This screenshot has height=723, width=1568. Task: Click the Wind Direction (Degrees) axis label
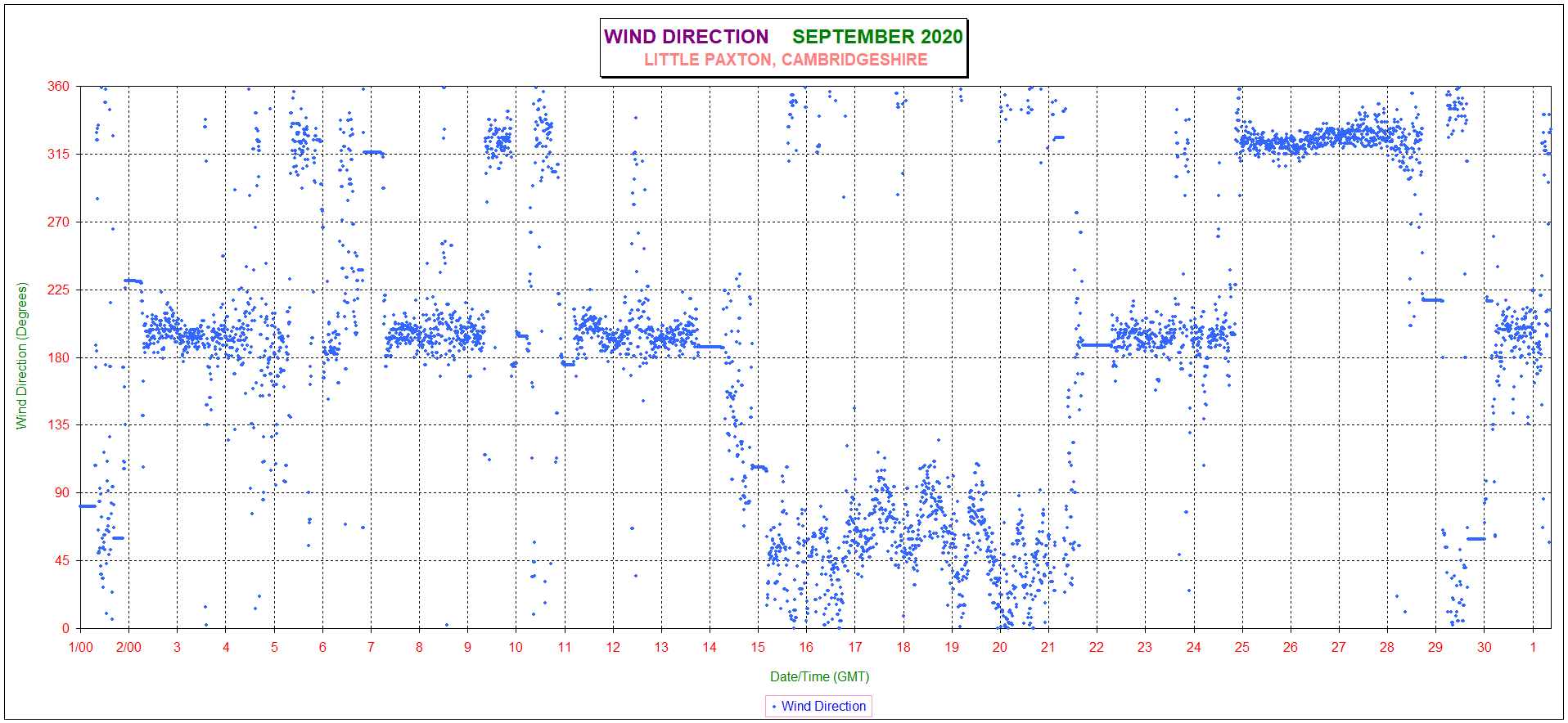click(22, 356)
